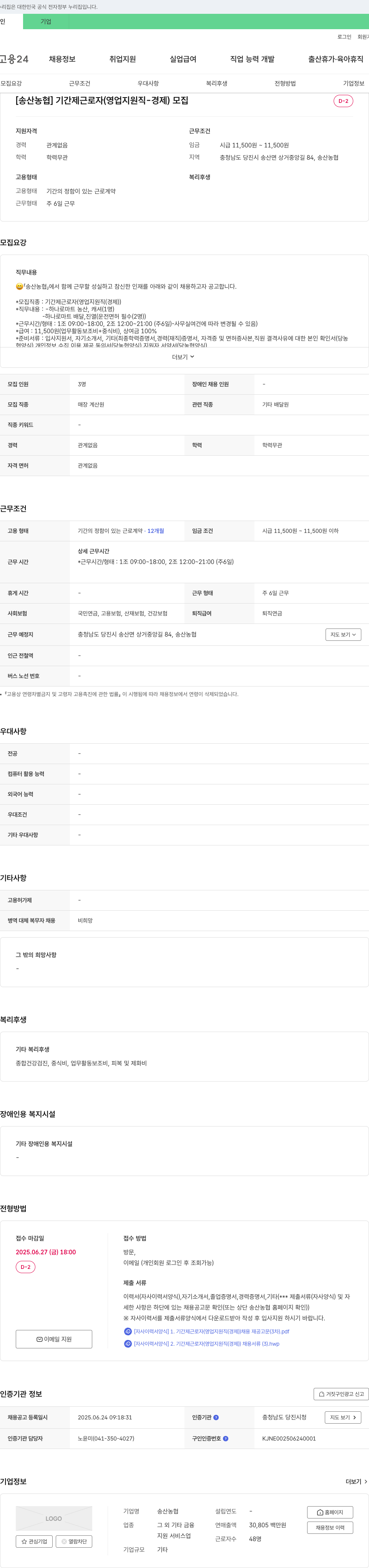This screenshot has height=1568, width=369.
Task: Open the 직업 능력 개발 menu
Action: [252, 59]
